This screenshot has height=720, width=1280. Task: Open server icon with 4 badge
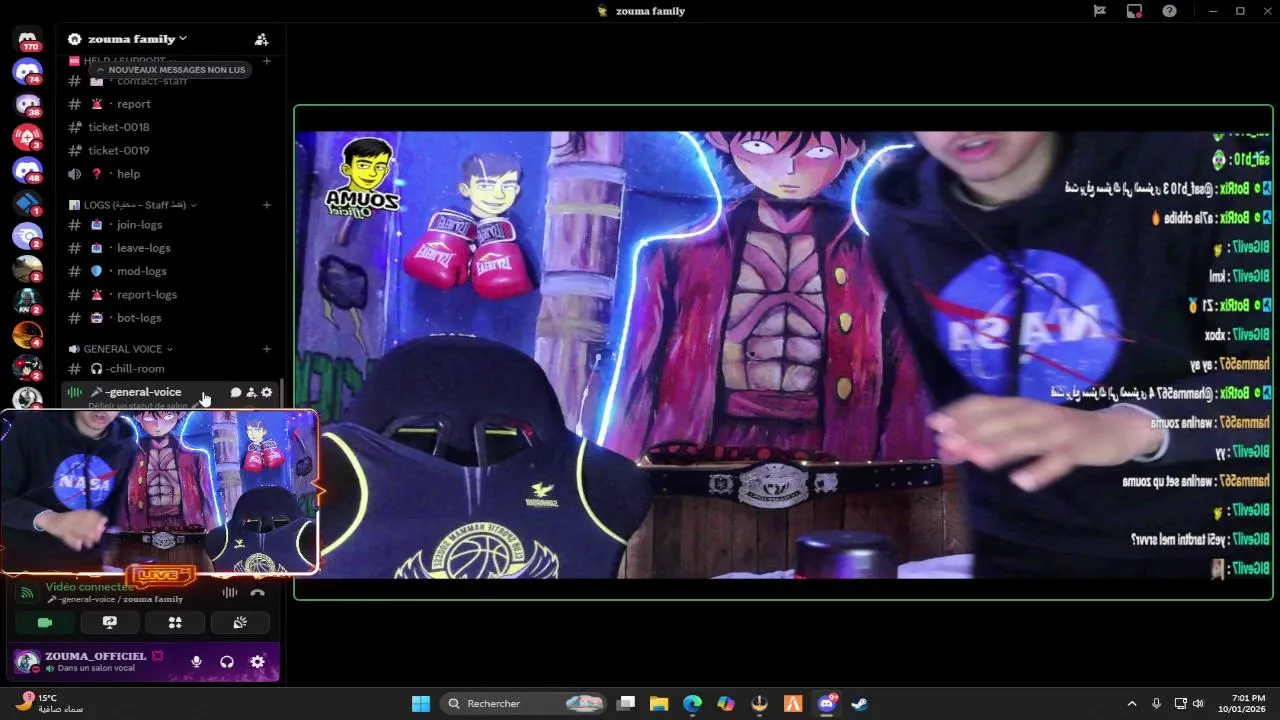(x=27, y=335)
